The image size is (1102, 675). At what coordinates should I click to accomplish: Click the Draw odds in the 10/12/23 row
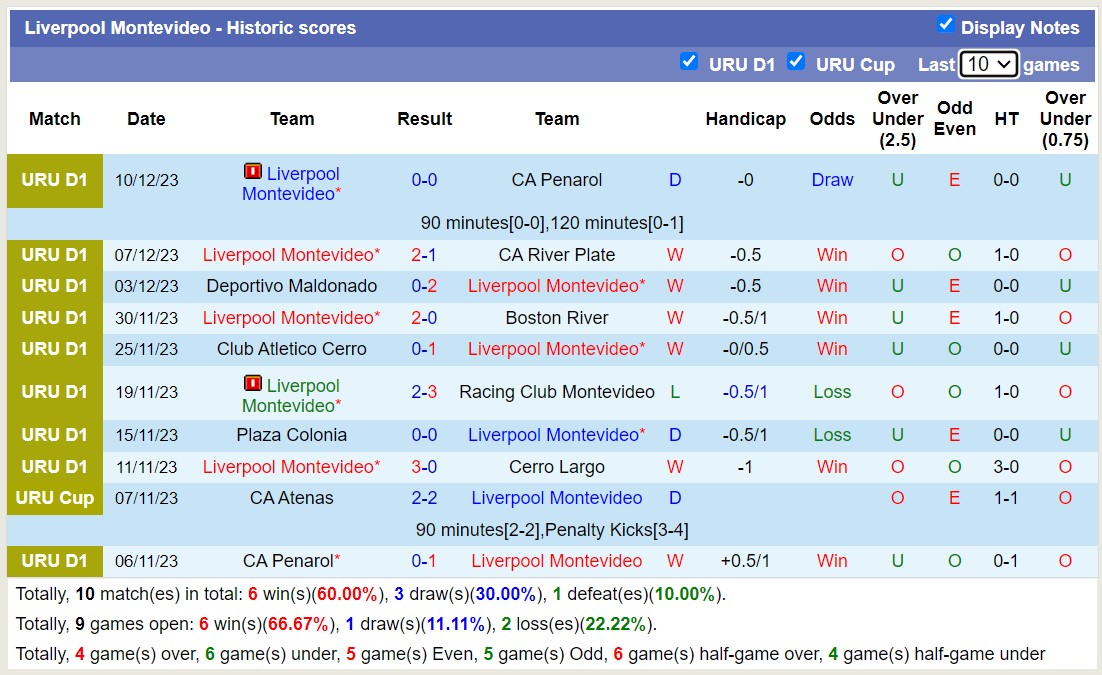pyautogui.click(x=832, y=180)
